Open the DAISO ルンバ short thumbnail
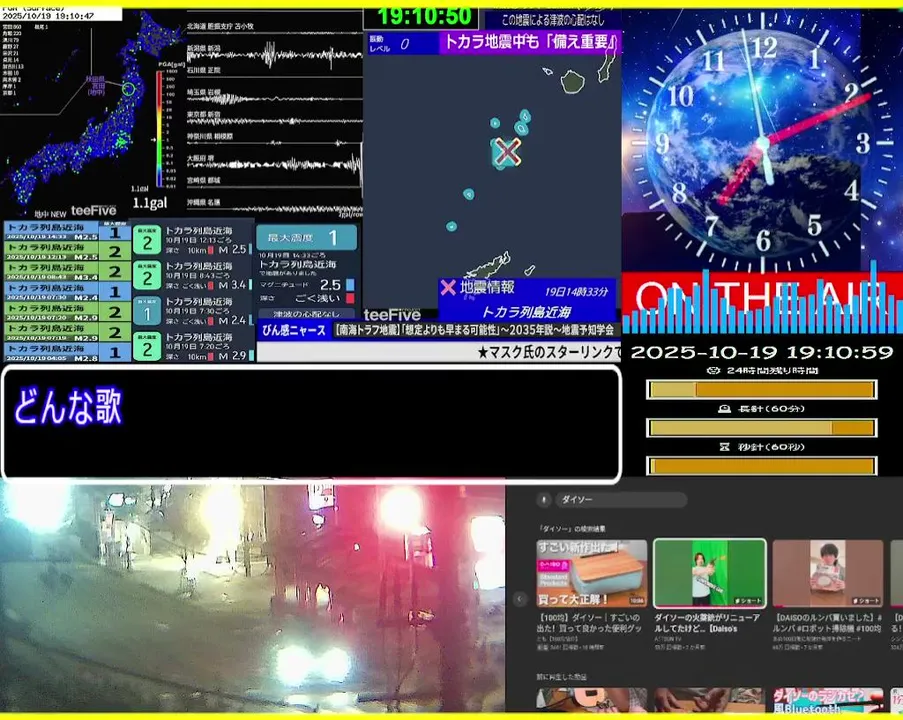This screenshot has width=903, height=720. (x=828, y=573)
